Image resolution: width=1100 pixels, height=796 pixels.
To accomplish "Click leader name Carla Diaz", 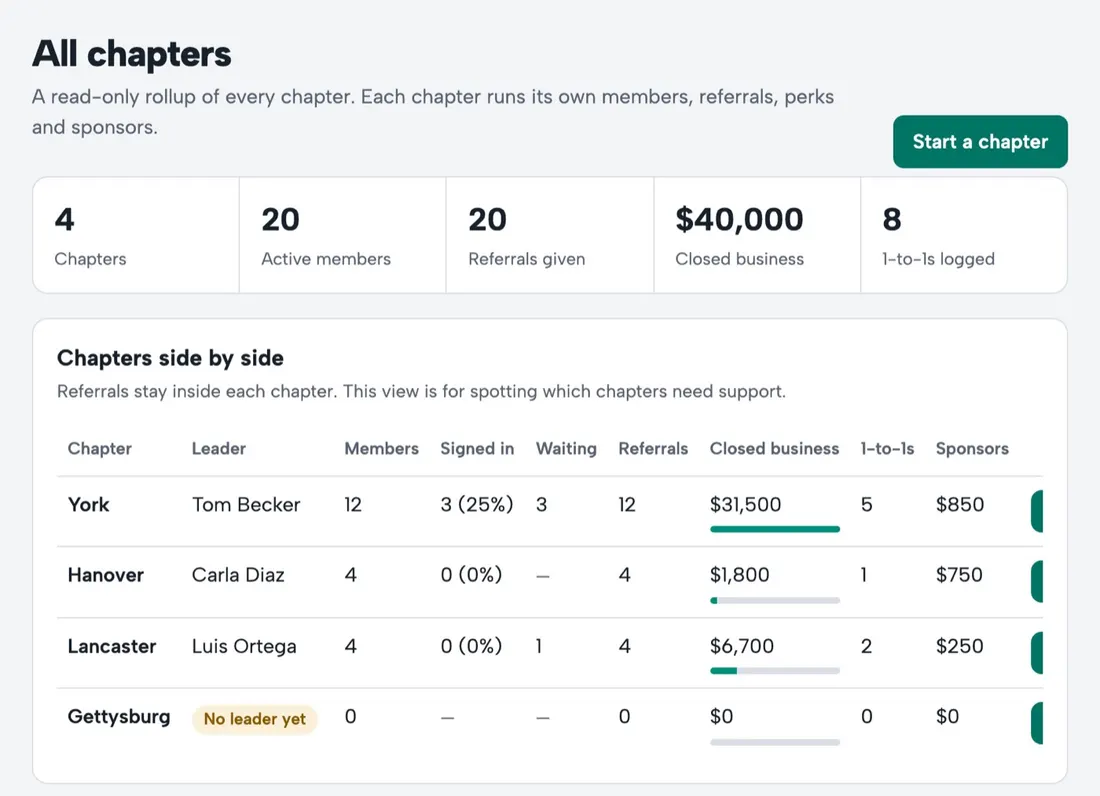I will point(238,575).
